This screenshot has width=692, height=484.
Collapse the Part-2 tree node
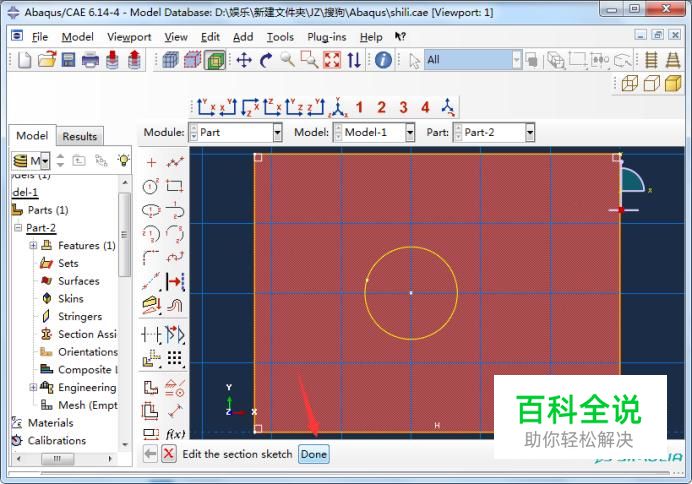[x=18, y=228]
